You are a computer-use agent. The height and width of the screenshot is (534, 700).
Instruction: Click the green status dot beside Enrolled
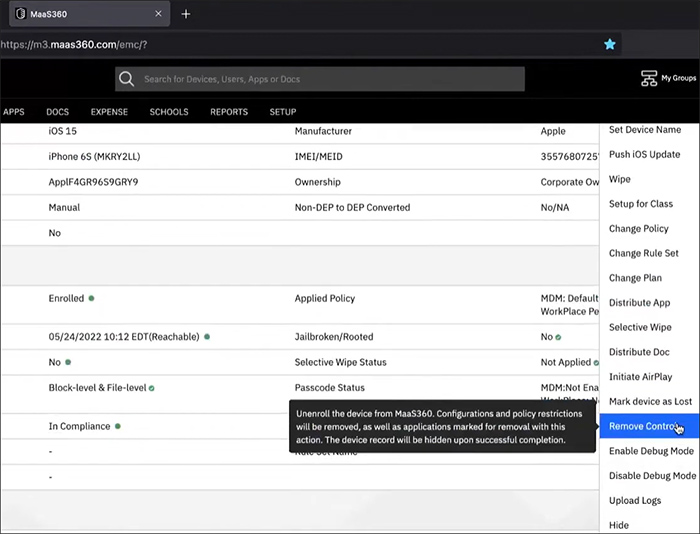tap(91, 298)
